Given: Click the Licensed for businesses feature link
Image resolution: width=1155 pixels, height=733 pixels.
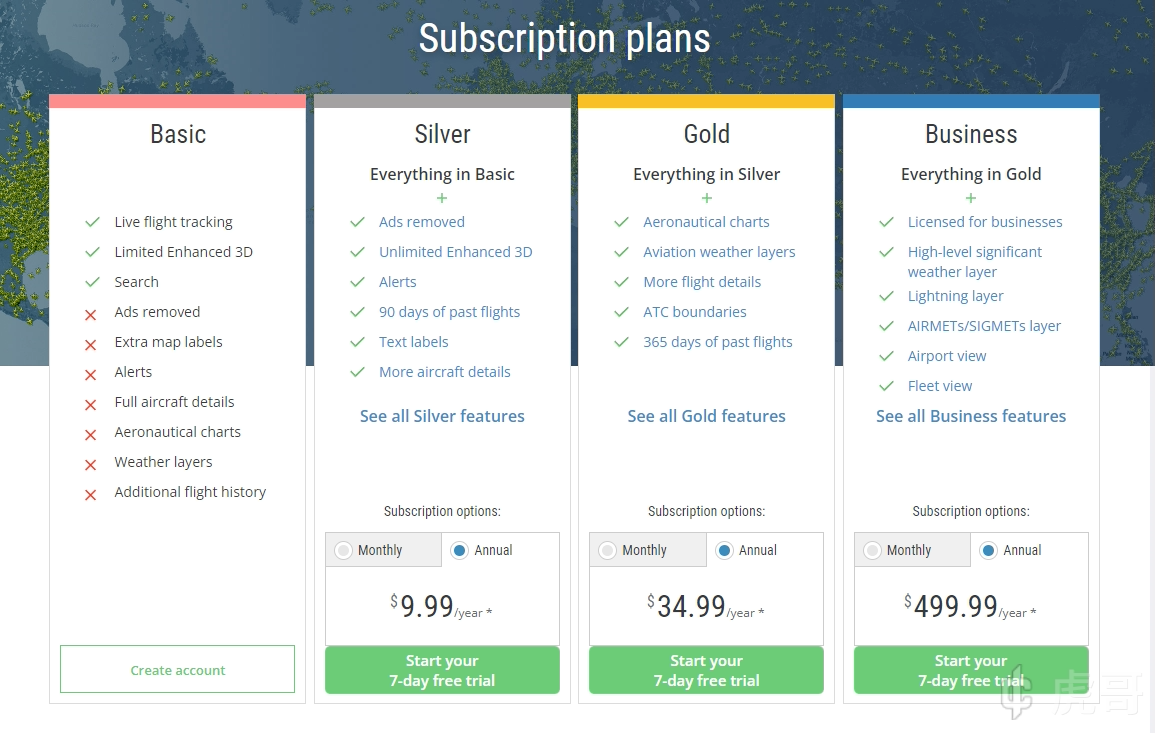Looking at the screenshot, I should point(985,222).
